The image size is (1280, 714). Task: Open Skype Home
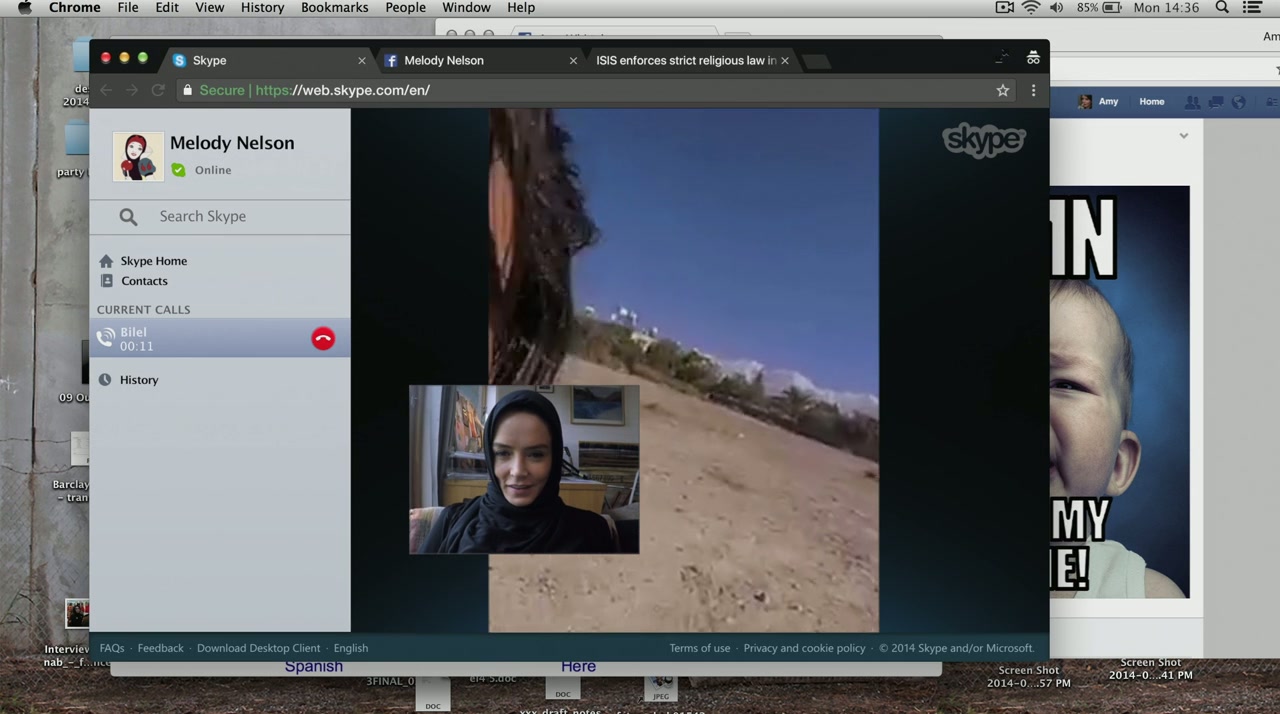[153, 261]
